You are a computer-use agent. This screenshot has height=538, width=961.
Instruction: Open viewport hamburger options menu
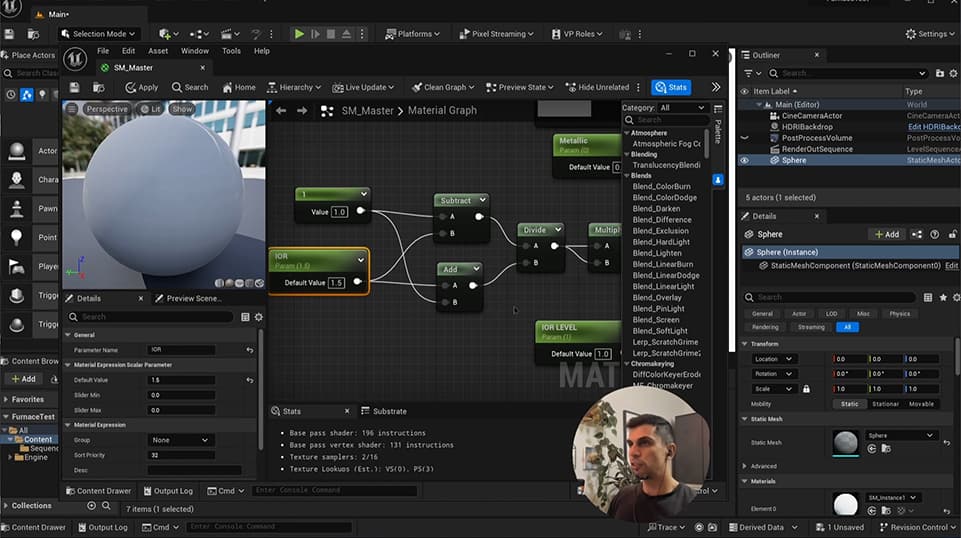coord(72,109)
